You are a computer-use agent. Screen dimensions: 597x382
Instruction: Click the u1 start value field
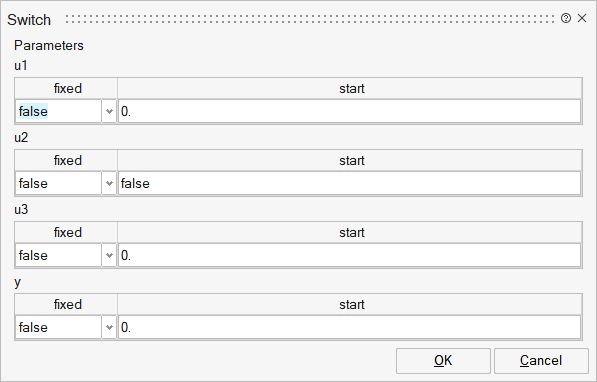pyautogui.click(x=350, y=111)
